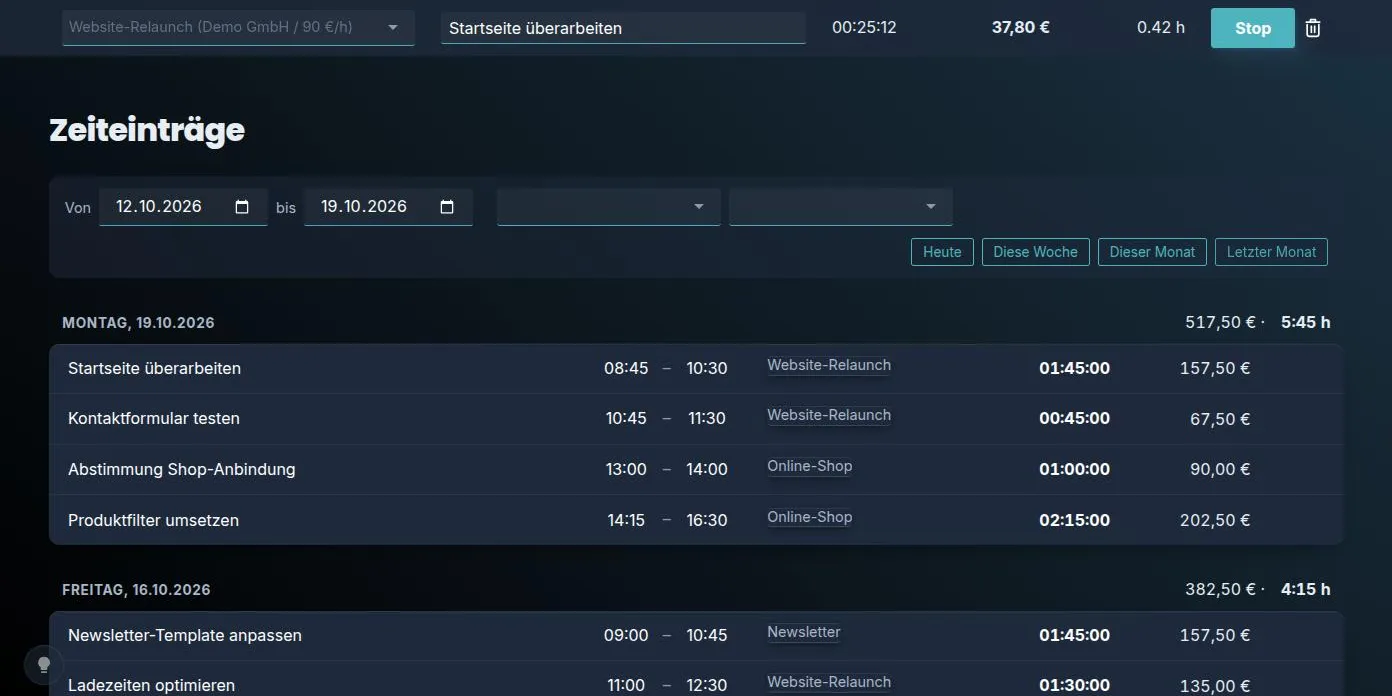The width and height of the screenshot is (1392, 696).
Task: Click the Montag, 19.10.2026 day header
Action: (138, 323)
